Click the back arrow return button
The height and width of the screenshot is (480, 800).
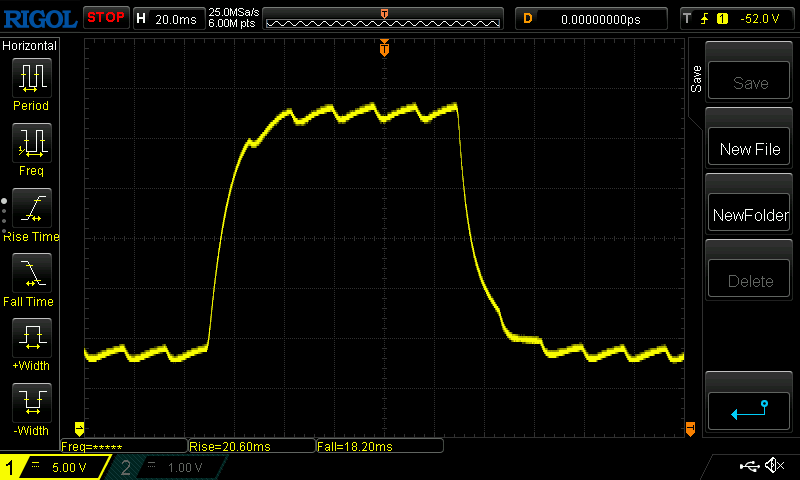750,409
